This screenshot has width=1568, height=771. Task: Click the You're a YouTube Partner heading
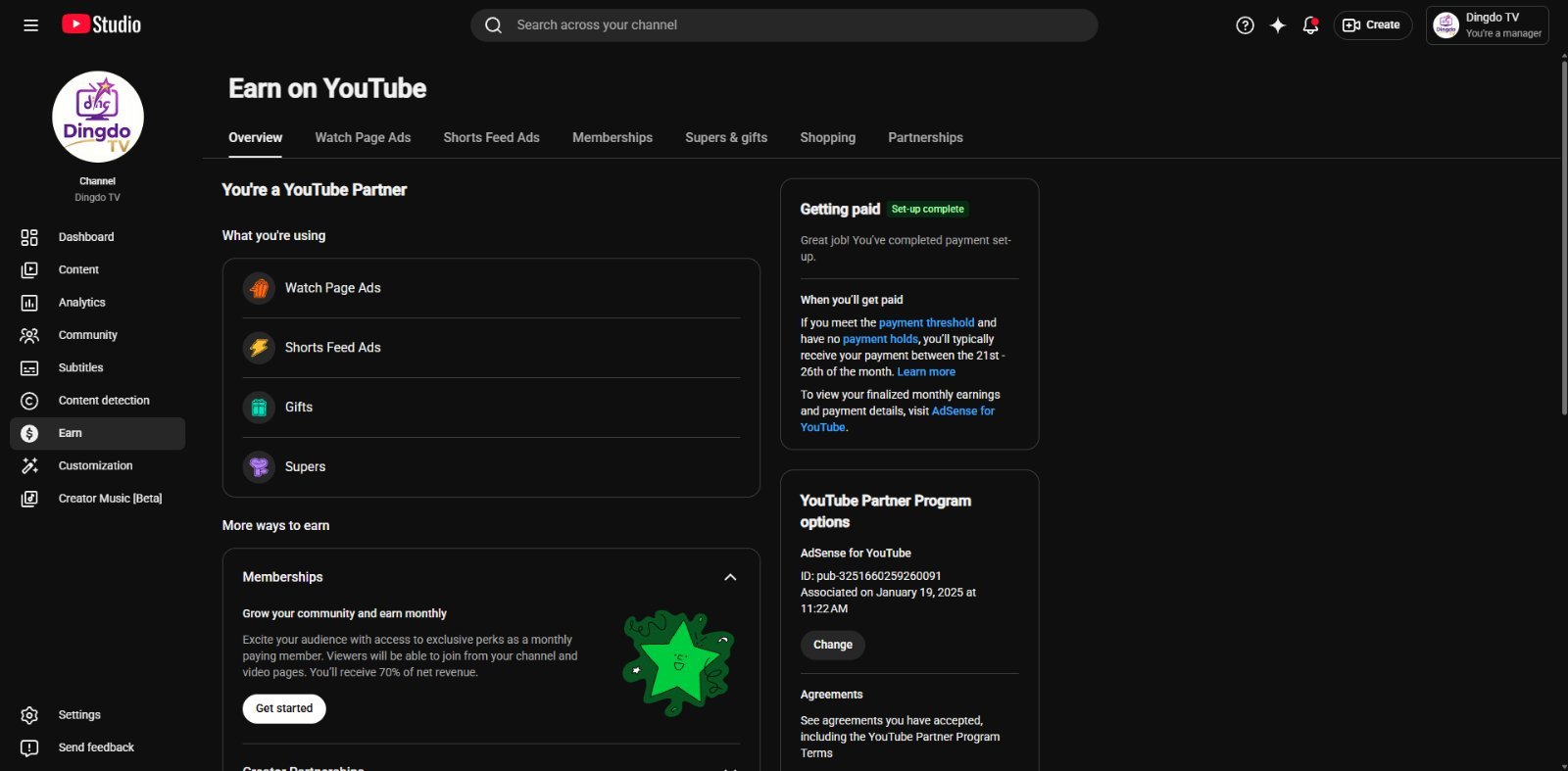click(x=314, y=190)
